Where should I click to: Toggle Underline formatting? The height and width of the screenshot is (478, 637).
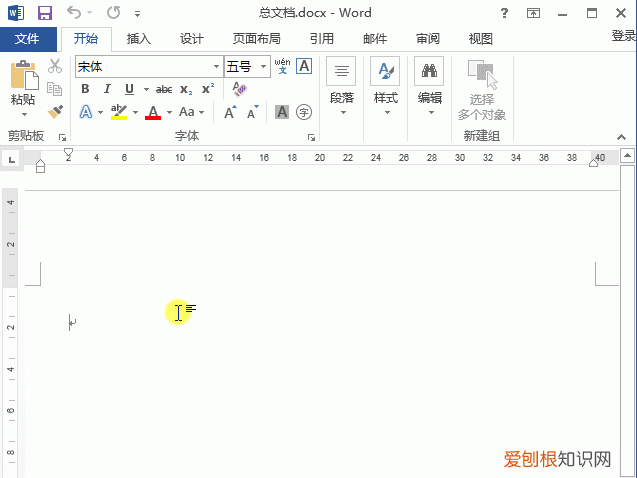pos(129,89)
